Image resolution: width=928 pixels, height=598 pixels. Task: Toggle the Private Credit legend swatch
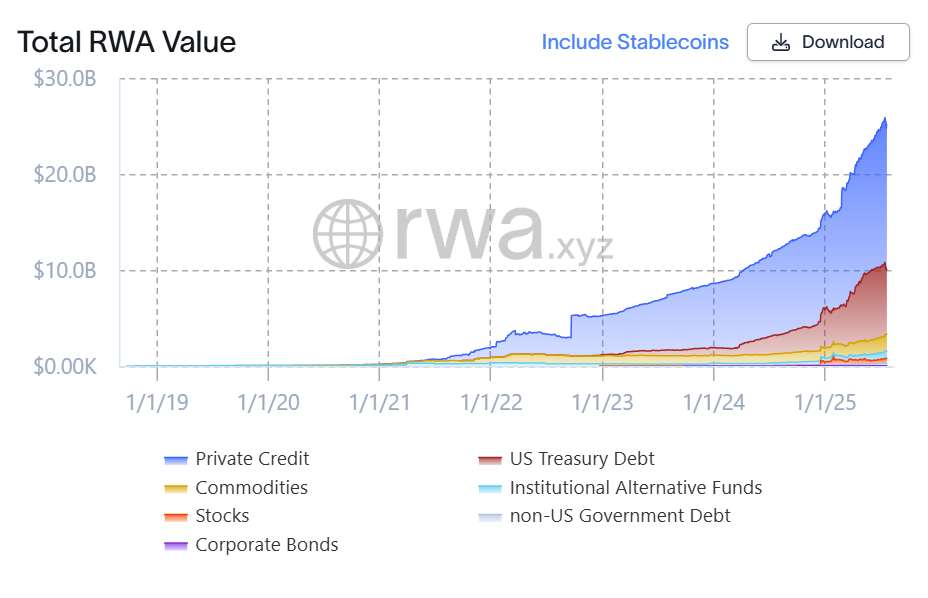pos(176,459)
